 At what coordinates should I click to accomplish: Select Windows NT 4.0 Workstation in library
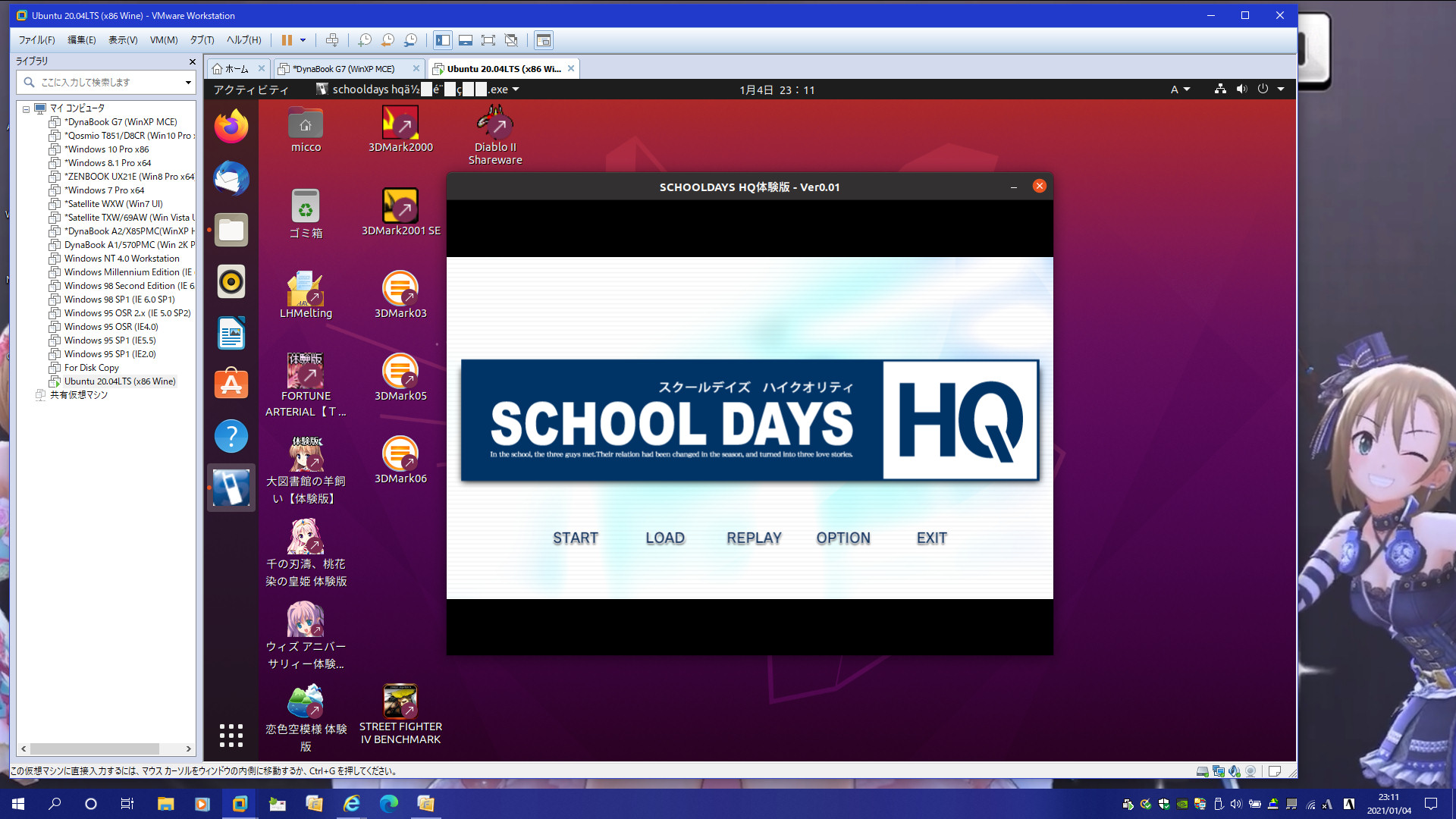point(121,259)
